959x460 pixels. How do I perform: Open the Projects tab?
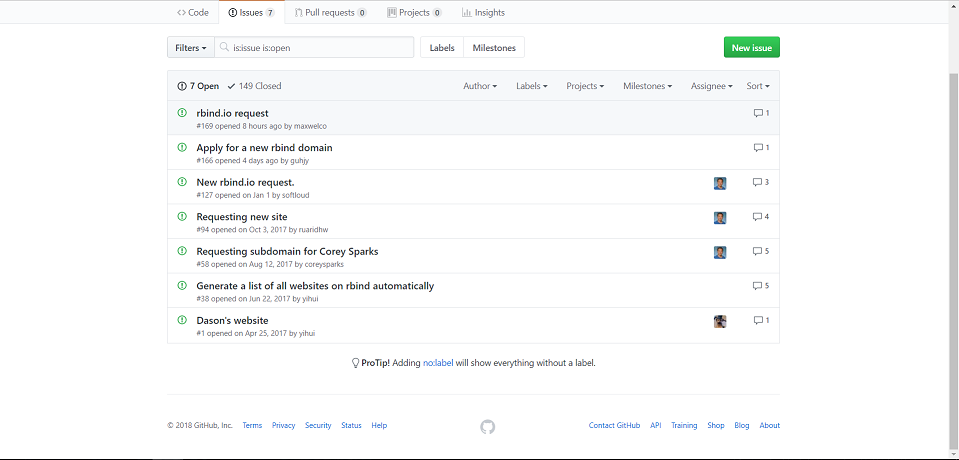tap(414, 12)
